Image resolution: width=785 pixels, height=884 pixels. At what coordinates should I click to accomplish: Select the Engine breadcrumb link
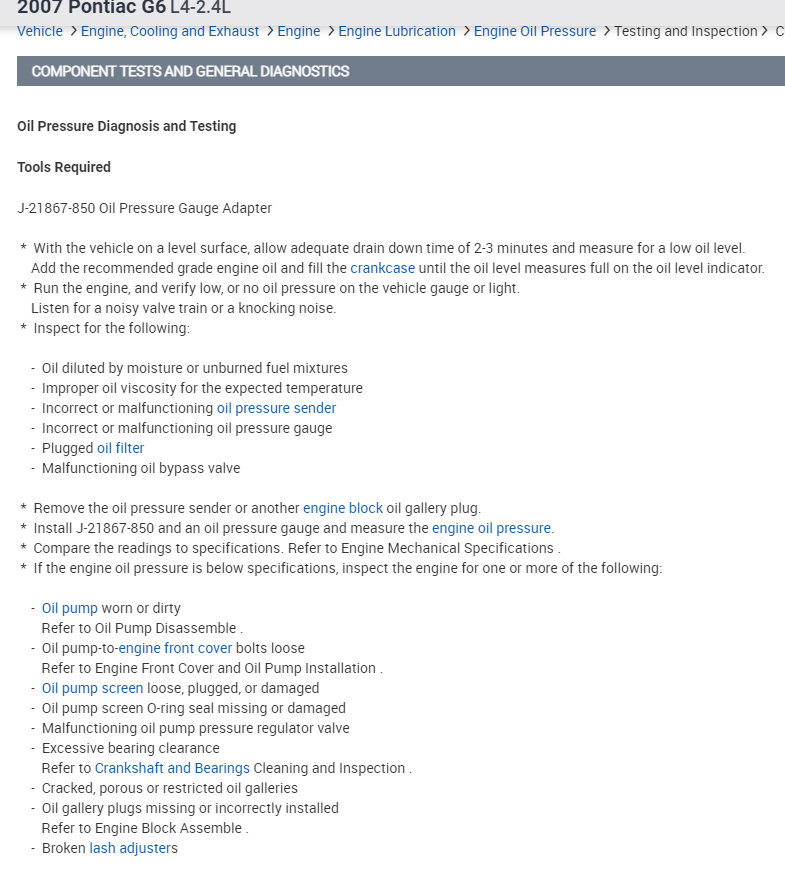tap(298, 31)
